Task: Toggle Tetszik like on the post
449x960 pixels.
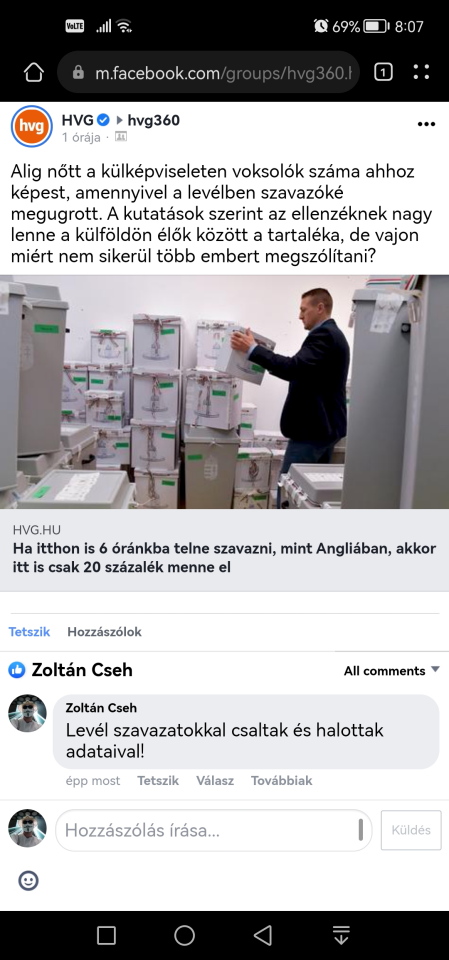Action: point(29,632)
